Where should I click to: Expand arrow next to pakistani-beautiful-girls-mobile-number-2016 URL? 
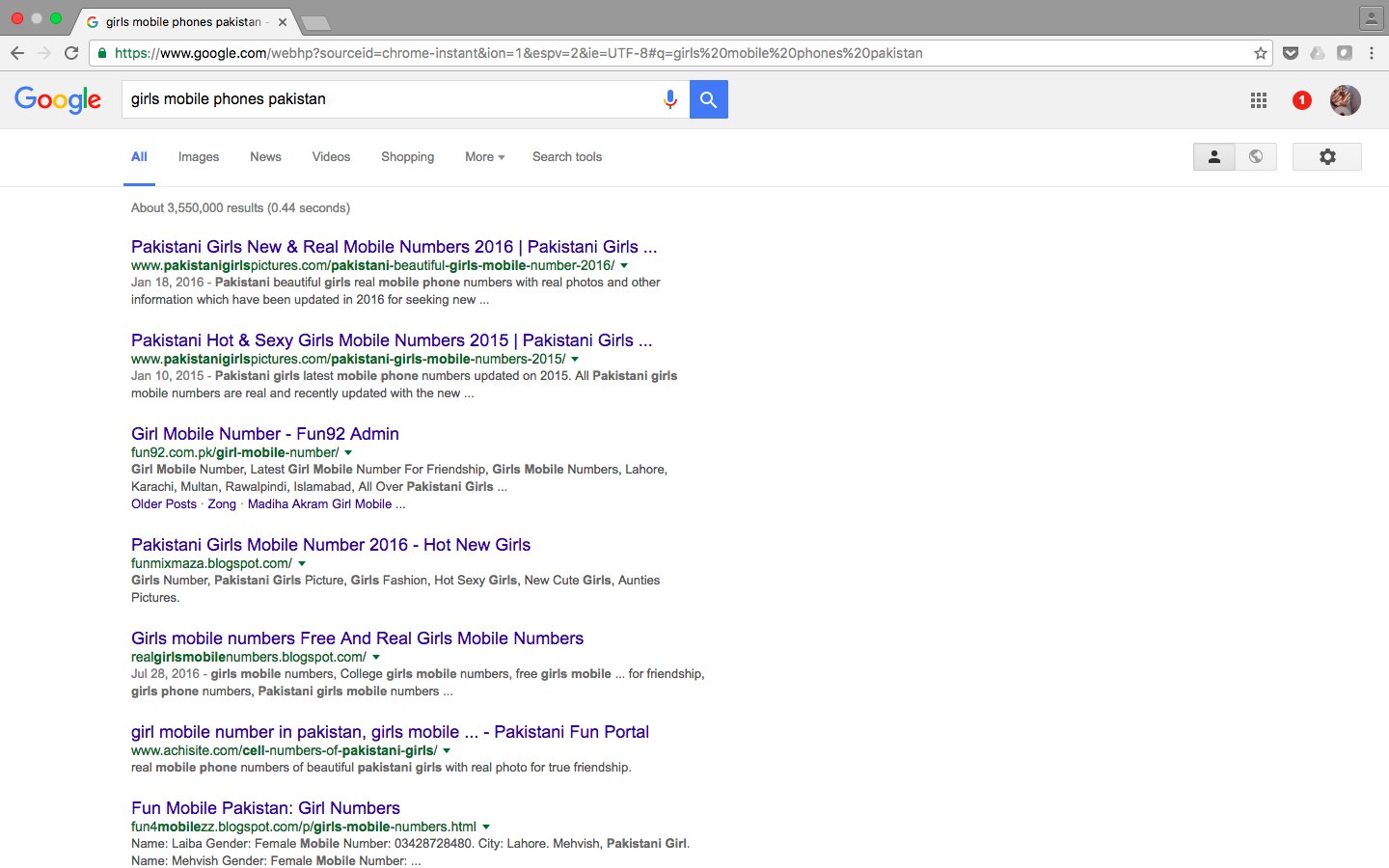coord(624,265)
